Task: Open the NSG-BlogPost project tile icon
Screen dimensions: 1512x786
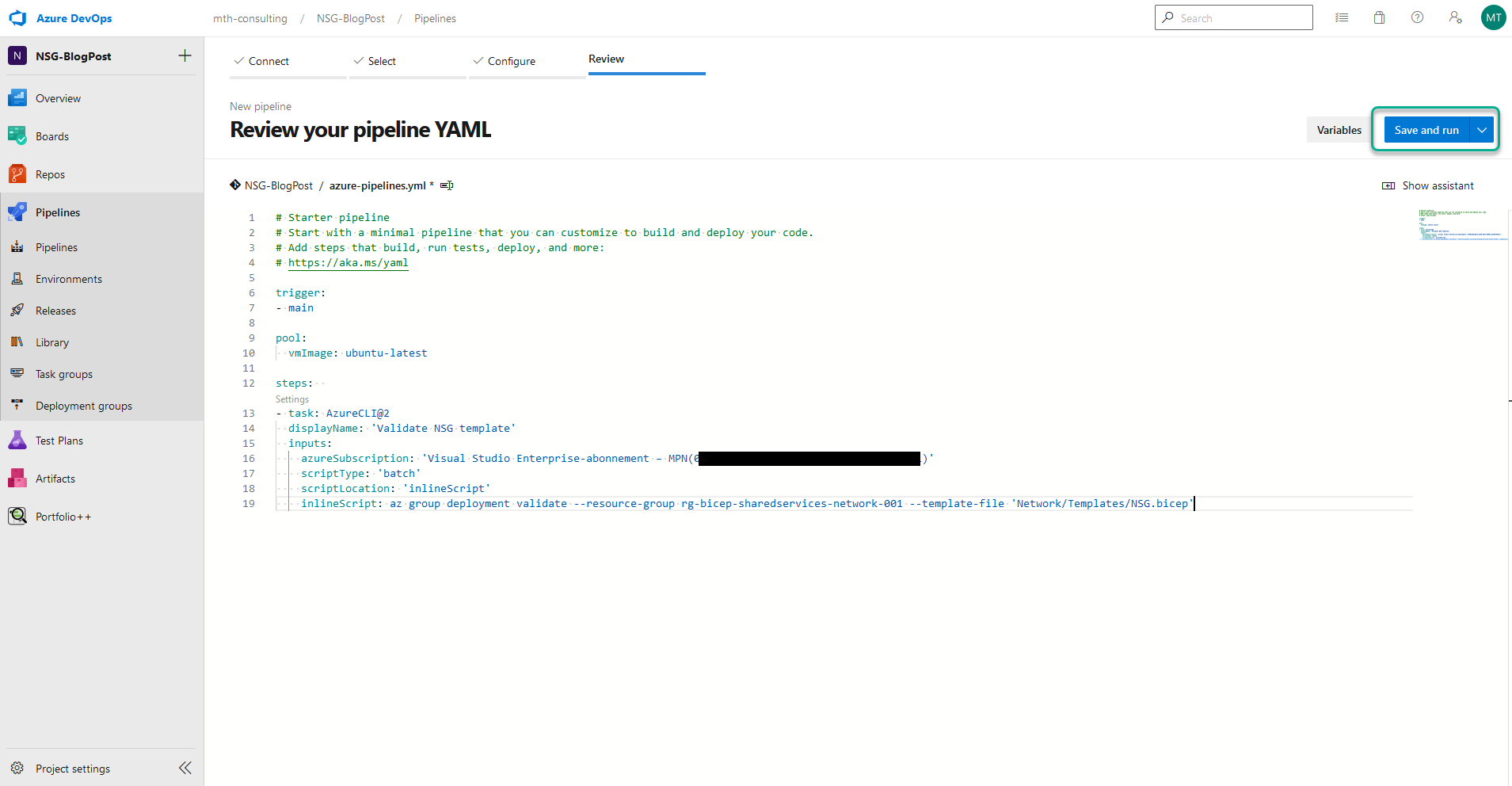Action: [17, 55]
